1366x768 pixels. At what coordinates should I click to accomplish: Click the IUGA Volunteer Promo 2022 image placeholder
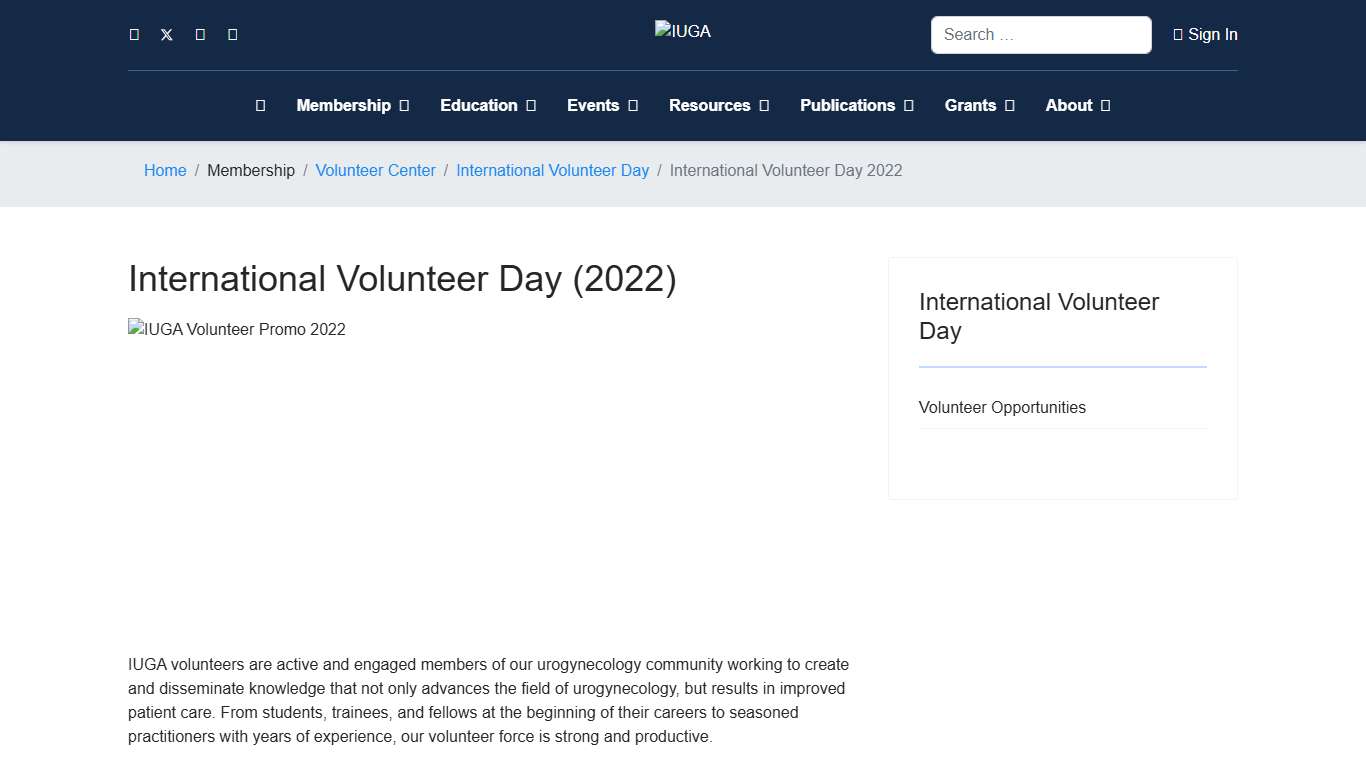point(237,329)
